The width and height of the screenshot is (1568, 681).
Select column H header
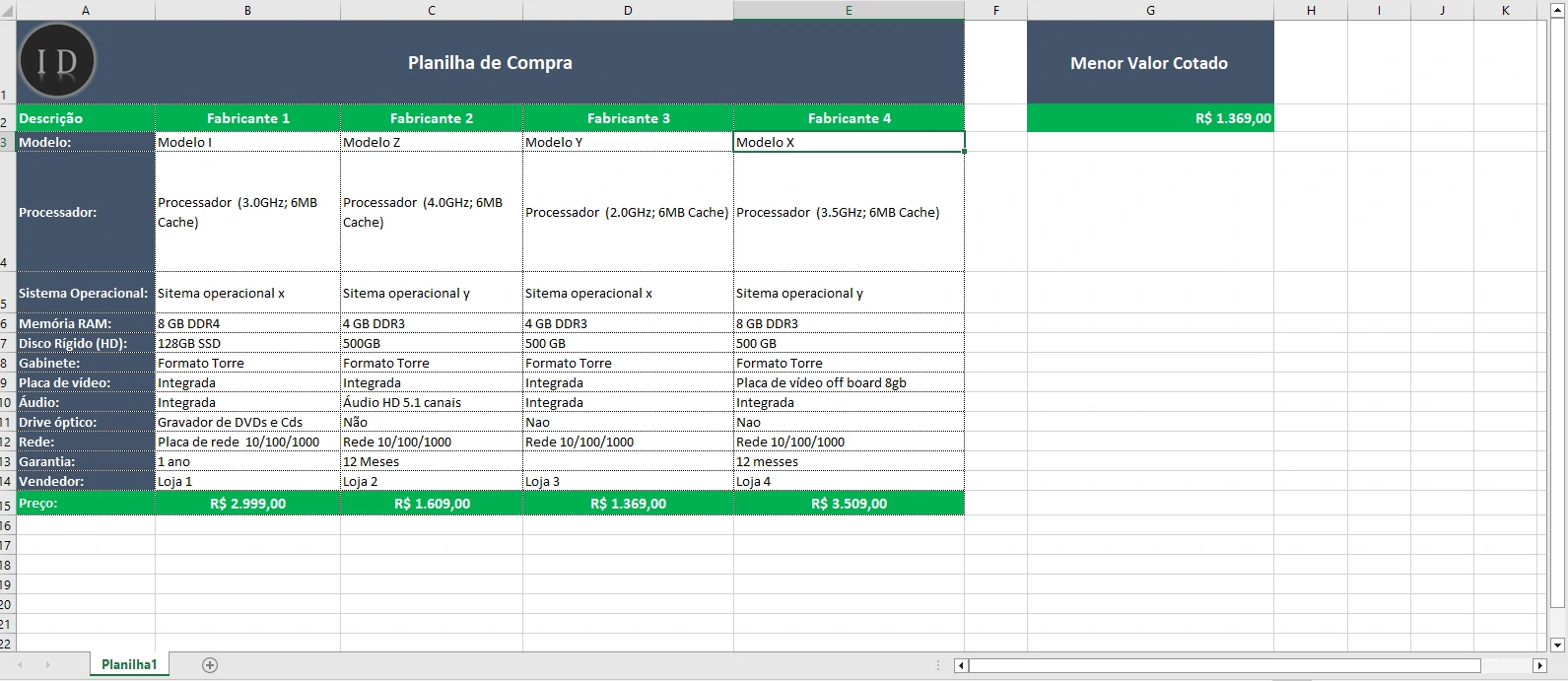(x=1311, y=10)
